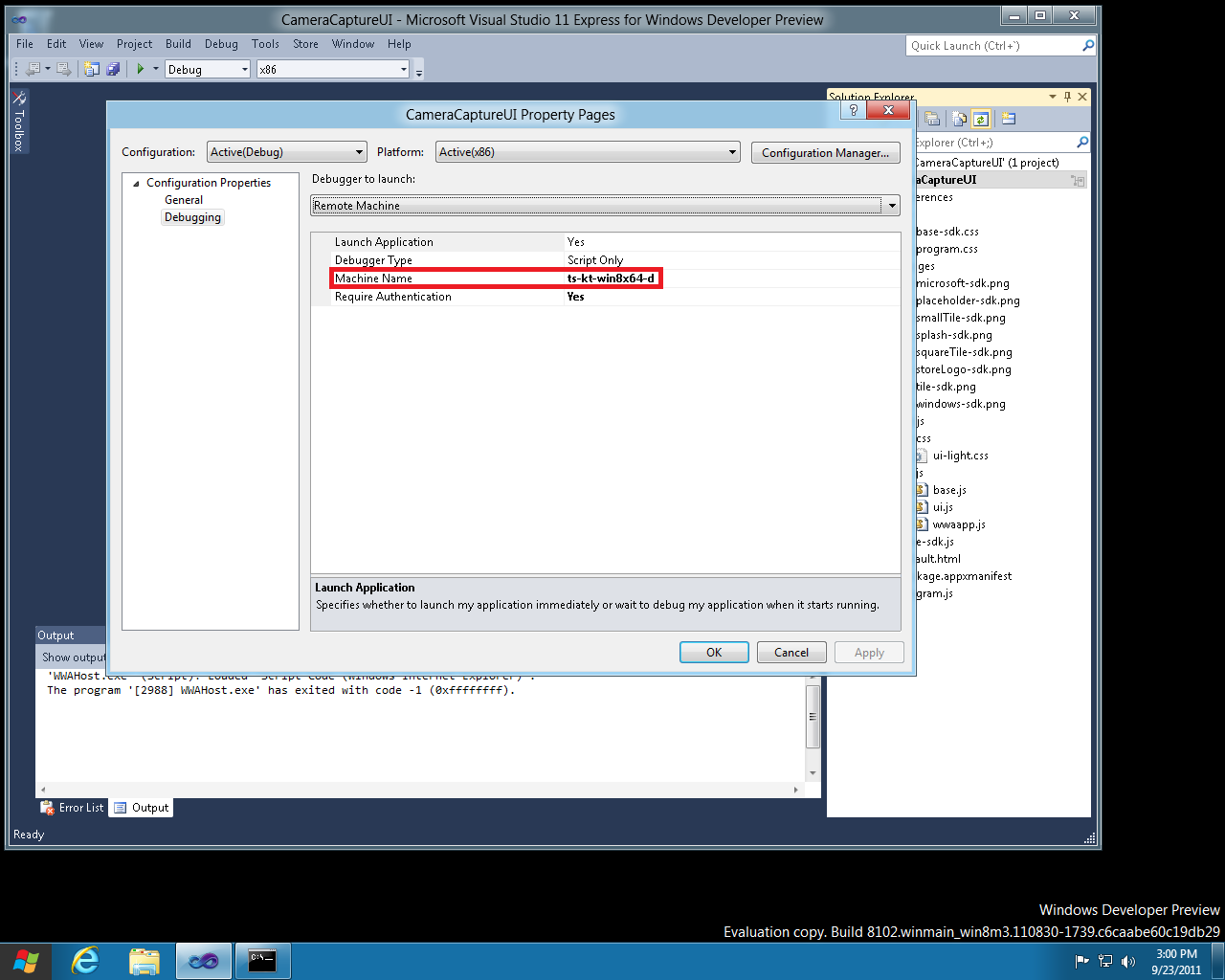Click the Refresh icon in Solution Explorer

(x=981, y=118)
